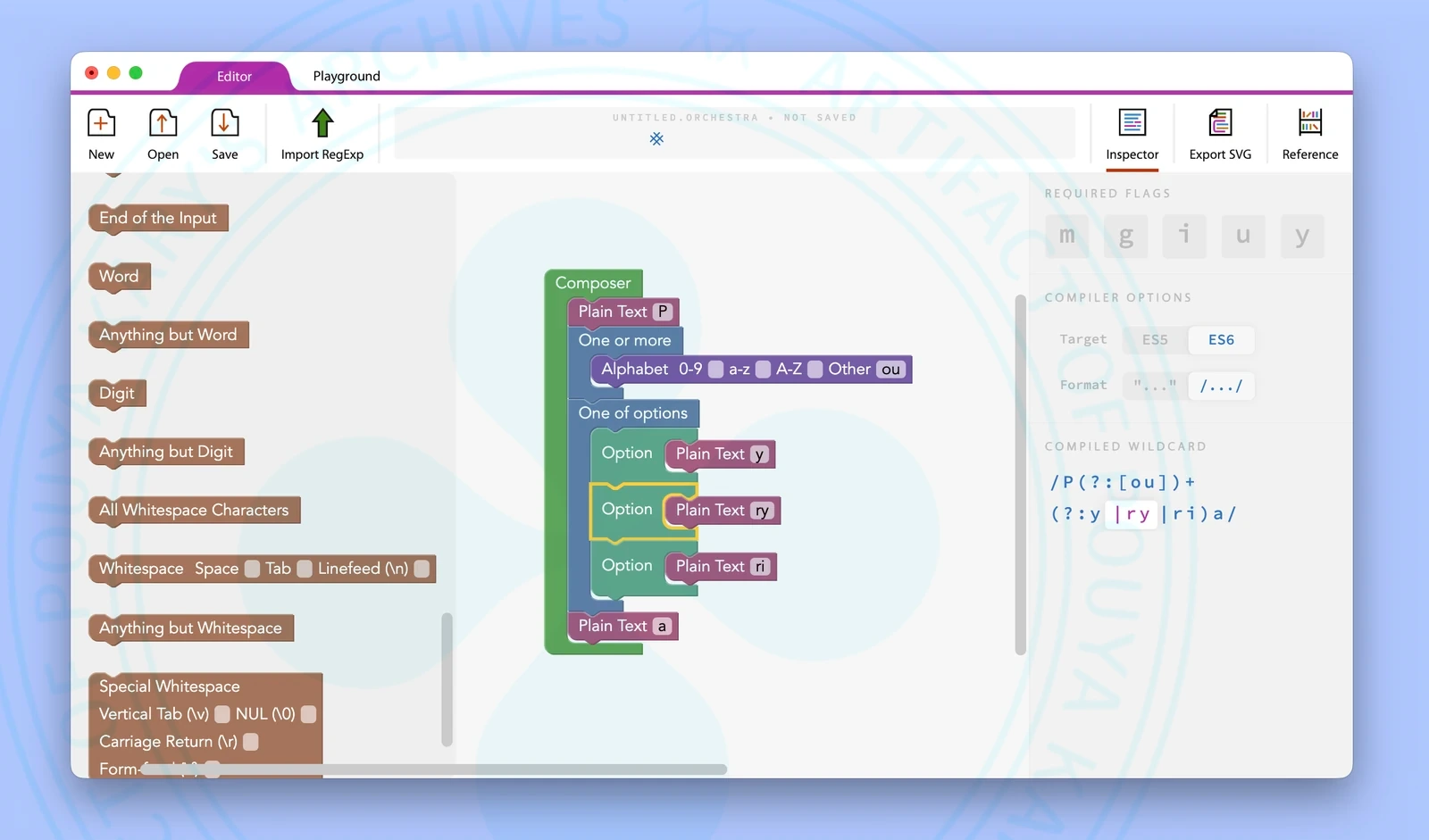Click the "REQUIRED FLAGS" heading

[1107, 194]
